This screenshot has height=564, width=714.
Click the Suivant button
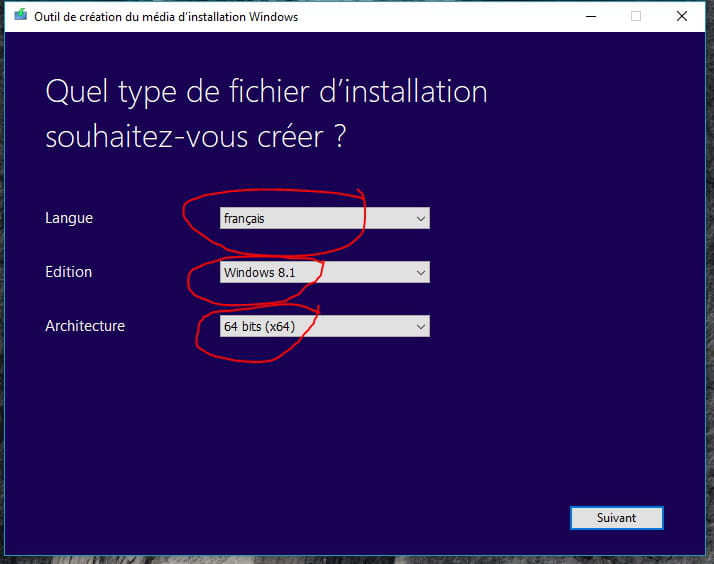point(617,518)
